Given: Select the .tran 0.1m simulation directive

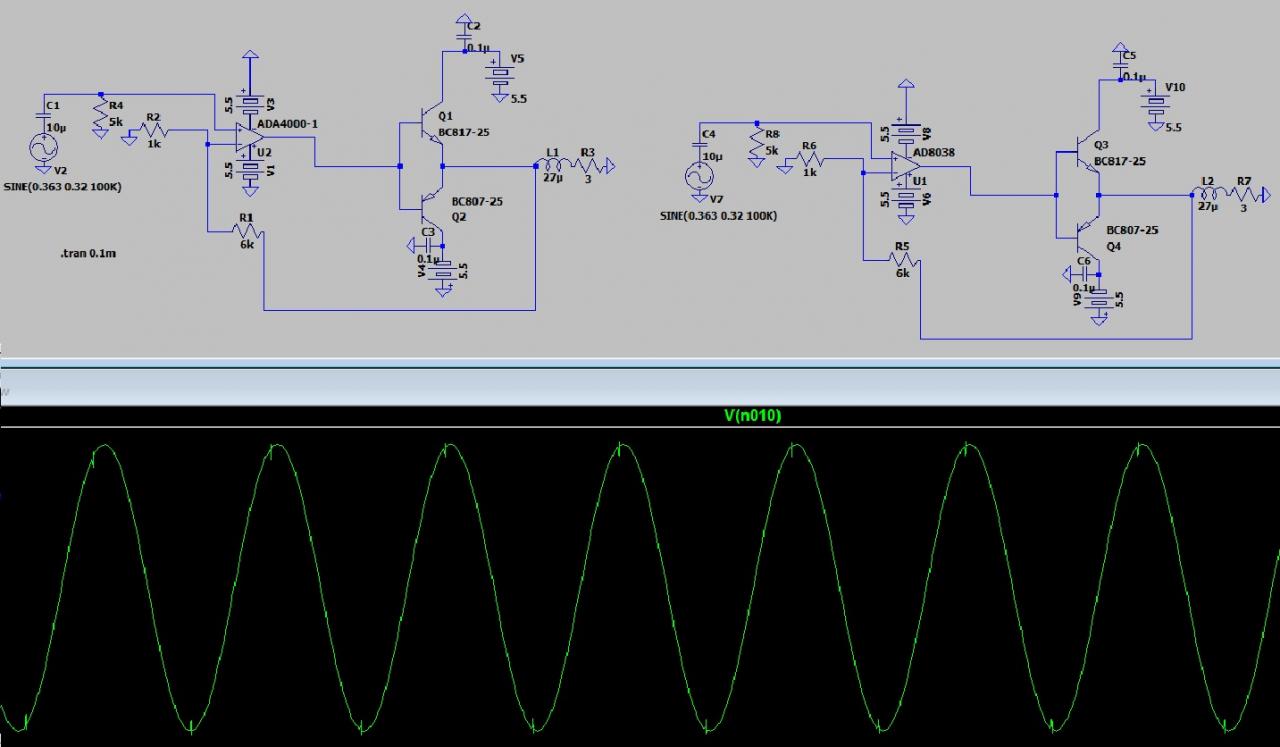Looking at the screenshot, I should pos(88,254).
